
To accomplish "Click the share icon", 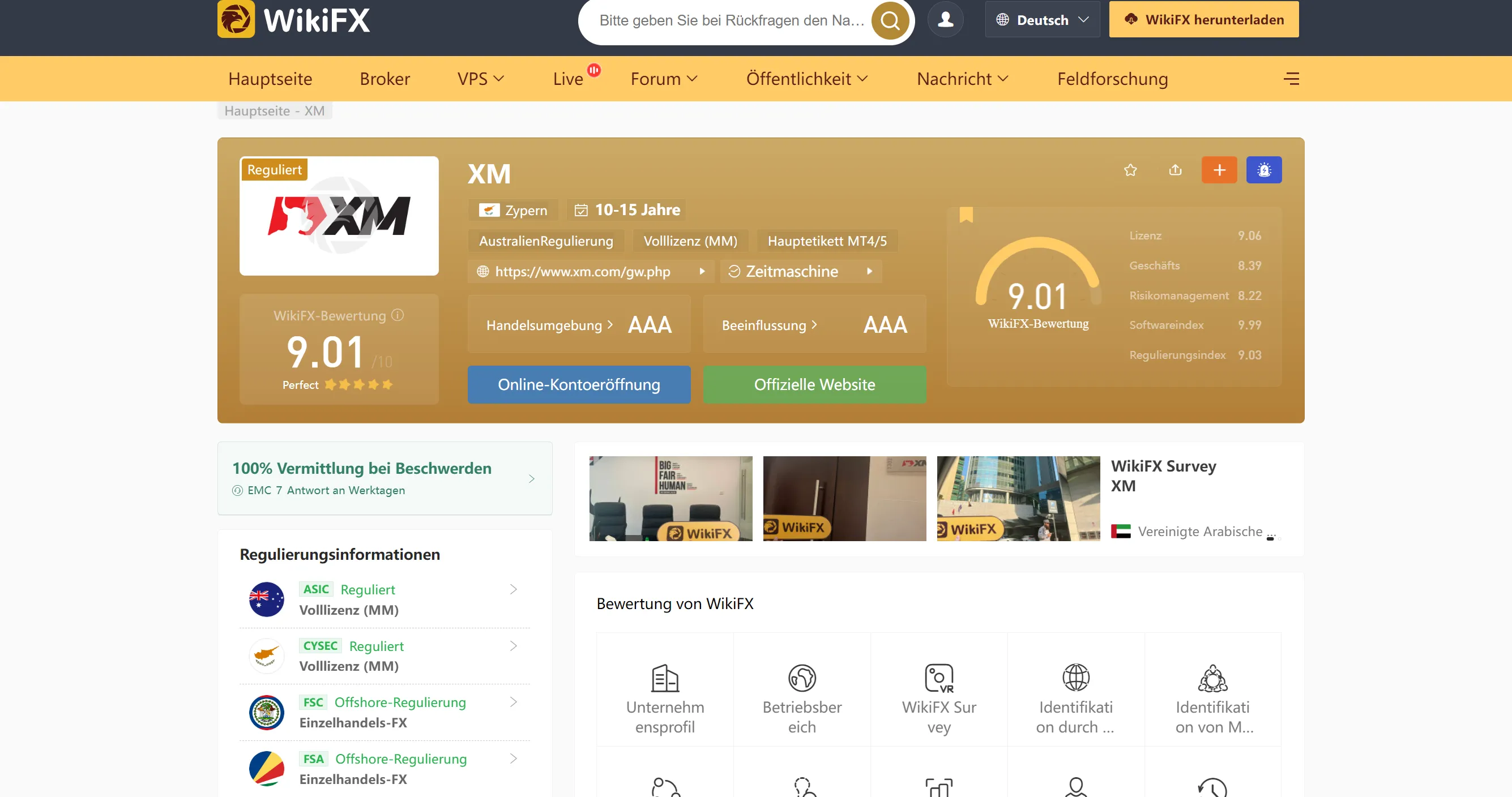I will (1175, 170).
